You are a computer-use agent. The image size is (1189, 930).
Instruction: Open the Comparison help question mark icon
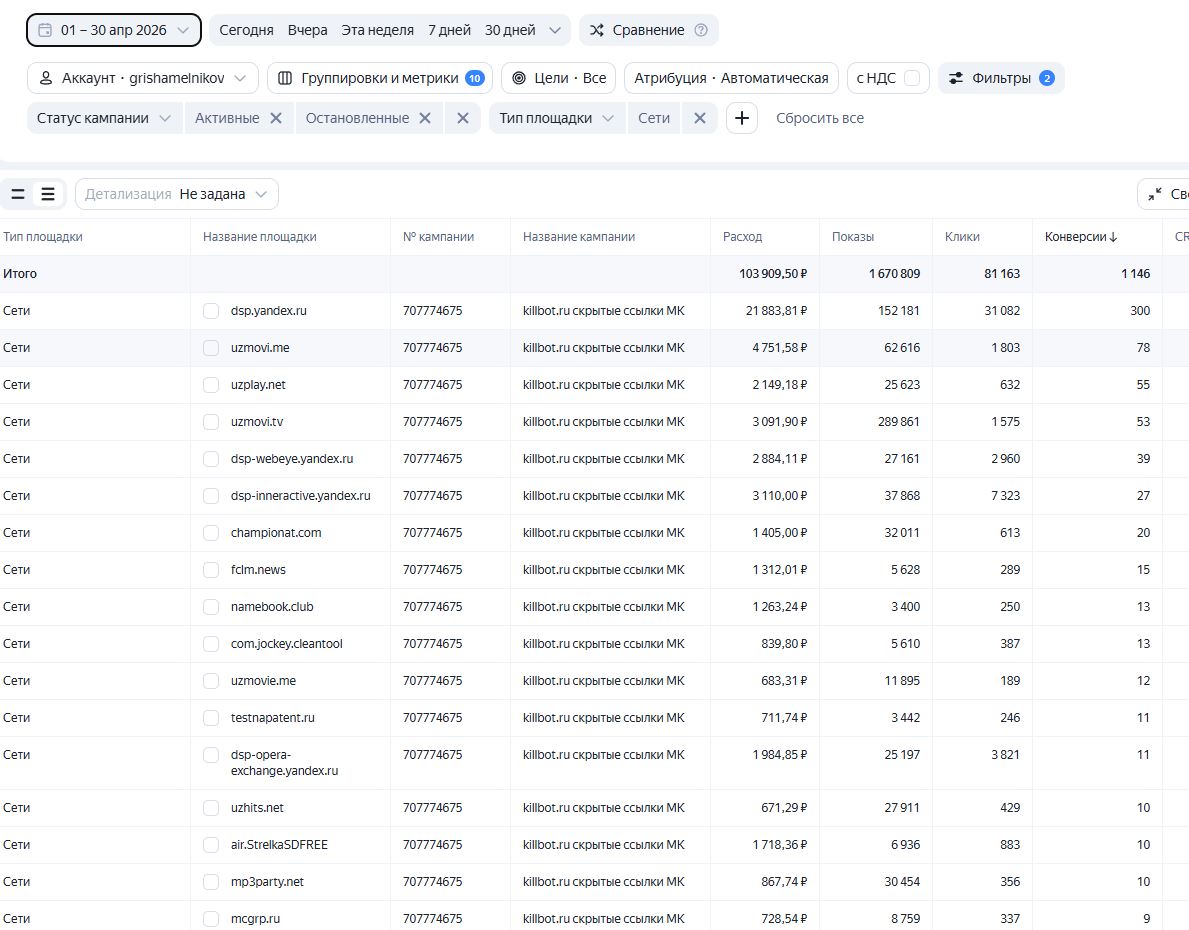[x=701, y=30]
